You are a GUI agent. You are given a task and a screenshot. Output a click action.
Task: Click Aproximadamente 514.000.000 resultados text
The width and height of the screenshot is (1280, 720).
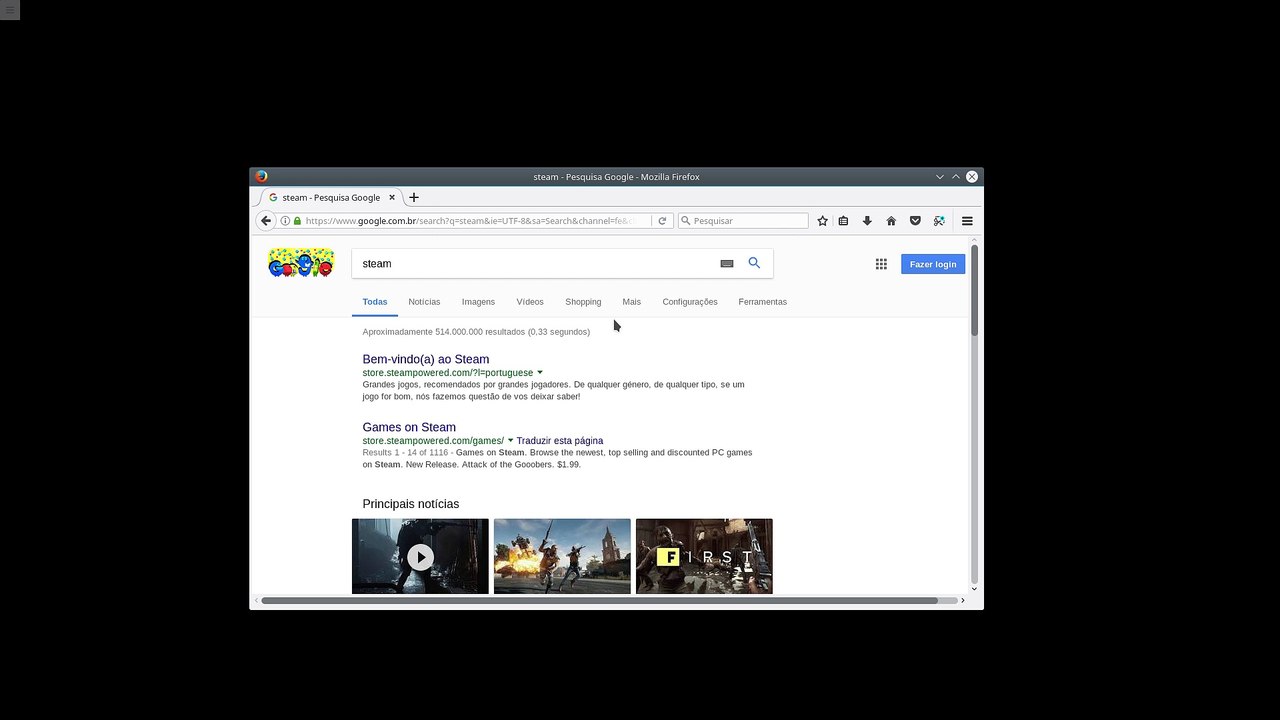[x=476, y=332]
